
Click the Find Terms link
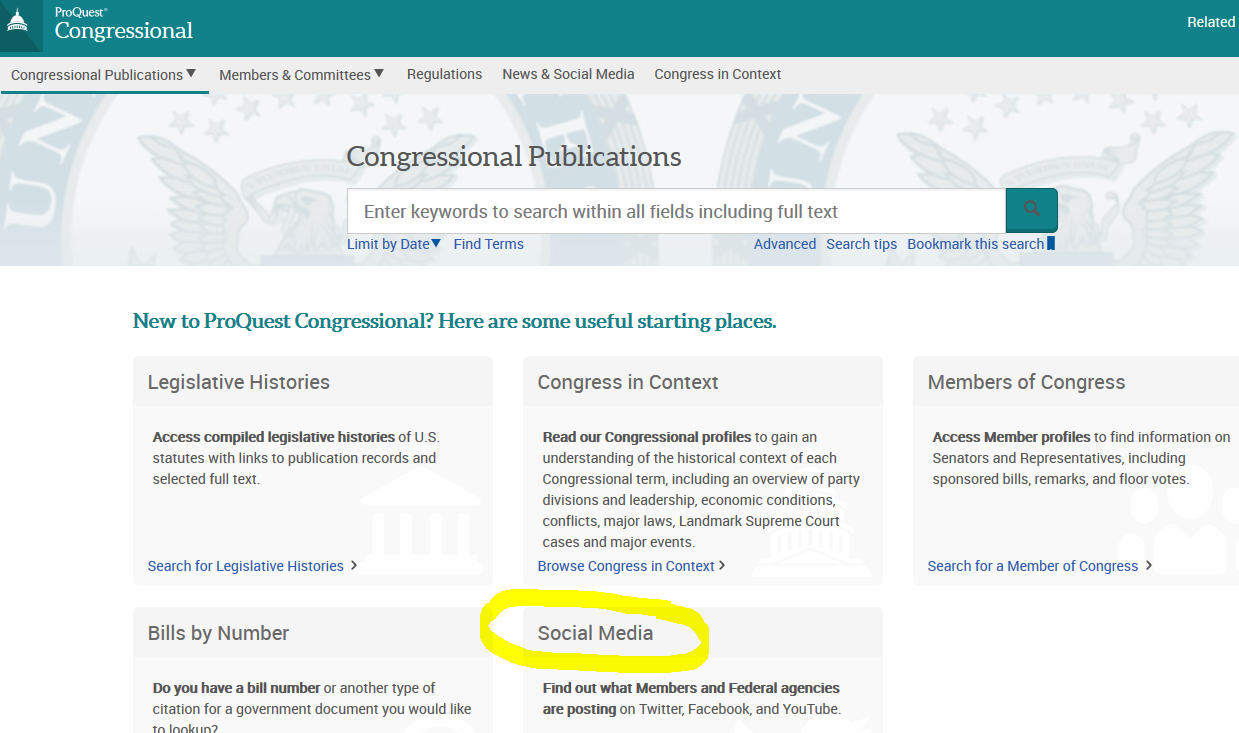pos(488,244)
